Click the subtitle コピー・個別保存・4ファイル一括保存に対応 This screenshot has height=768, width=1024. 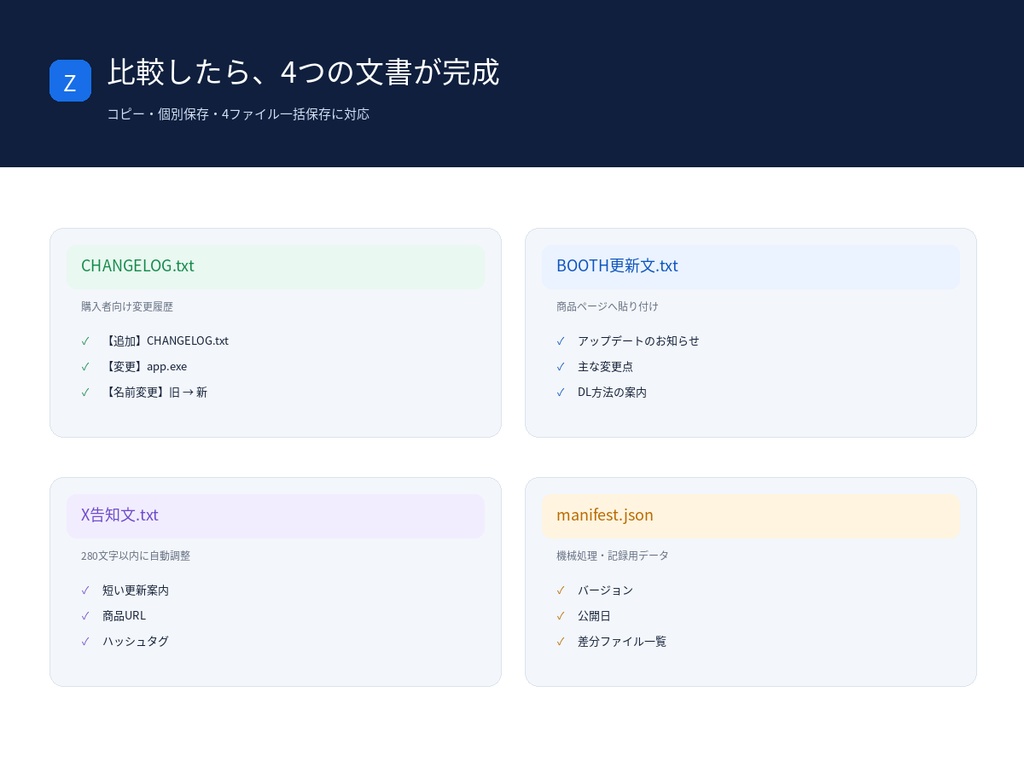[238, 114]
